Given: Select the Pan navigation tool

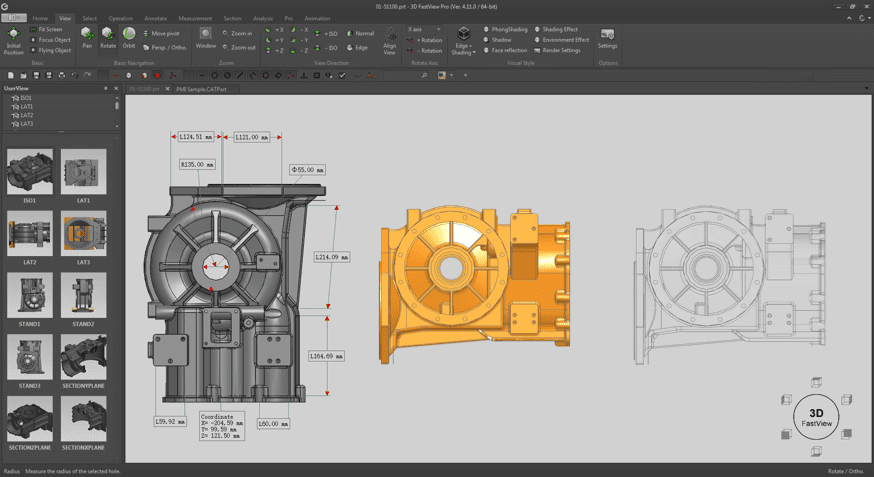Looking at the screenshot, I should [87, 37].
